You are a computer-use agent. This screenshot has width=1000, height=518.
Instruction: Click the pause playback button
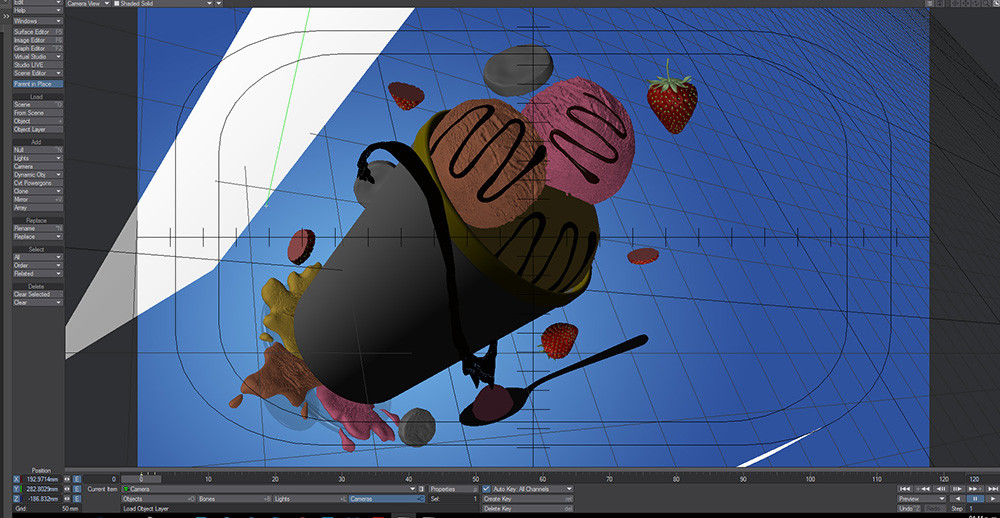pos(975,498)
